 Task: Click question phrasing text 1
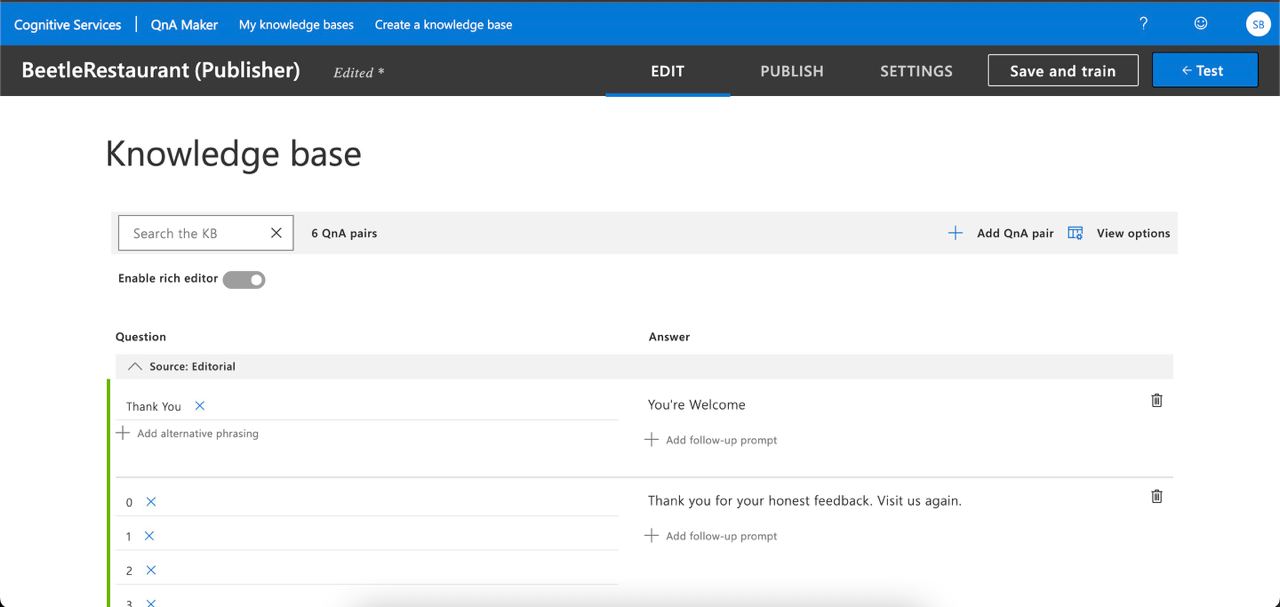[x=128, y=537]
